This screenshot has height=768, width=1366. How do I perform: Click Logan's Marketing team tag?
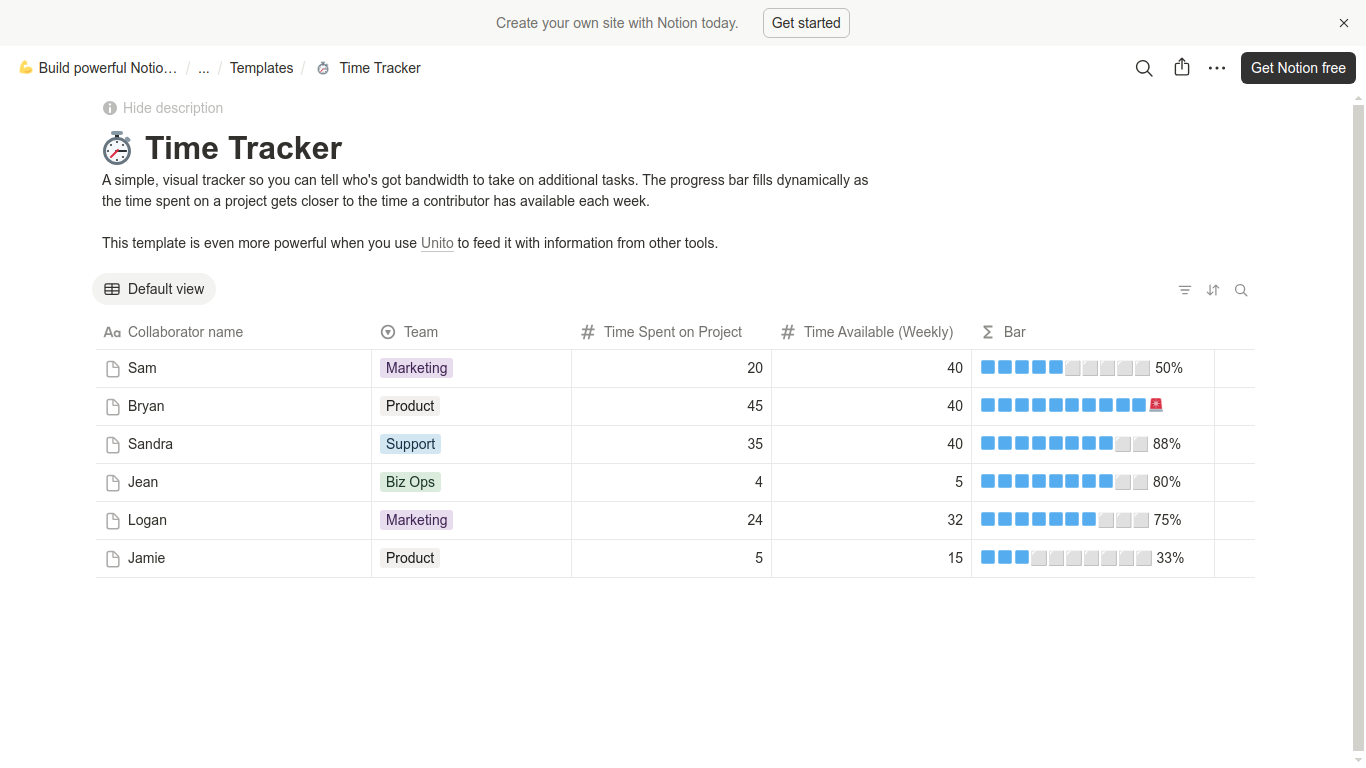pos(416,520)
